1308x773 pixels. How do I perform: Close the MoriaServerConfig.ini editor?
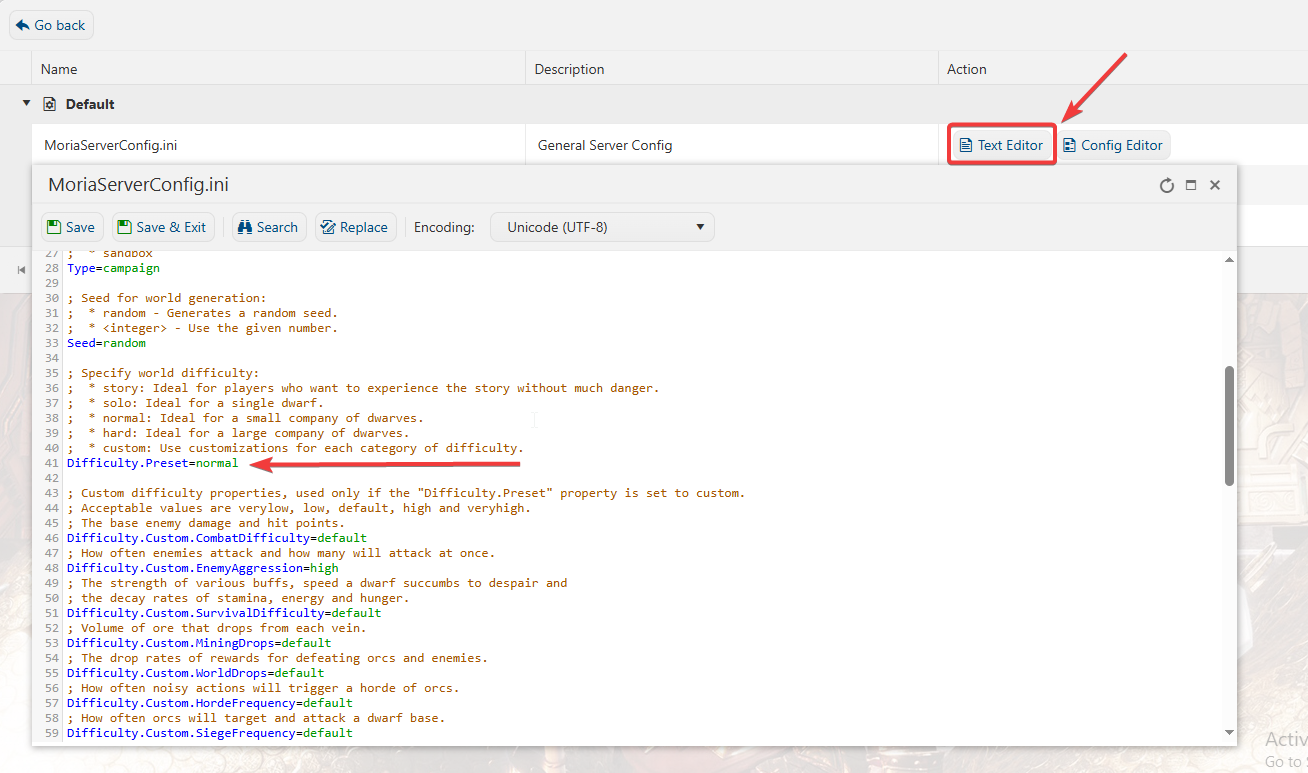(1215, 185)
